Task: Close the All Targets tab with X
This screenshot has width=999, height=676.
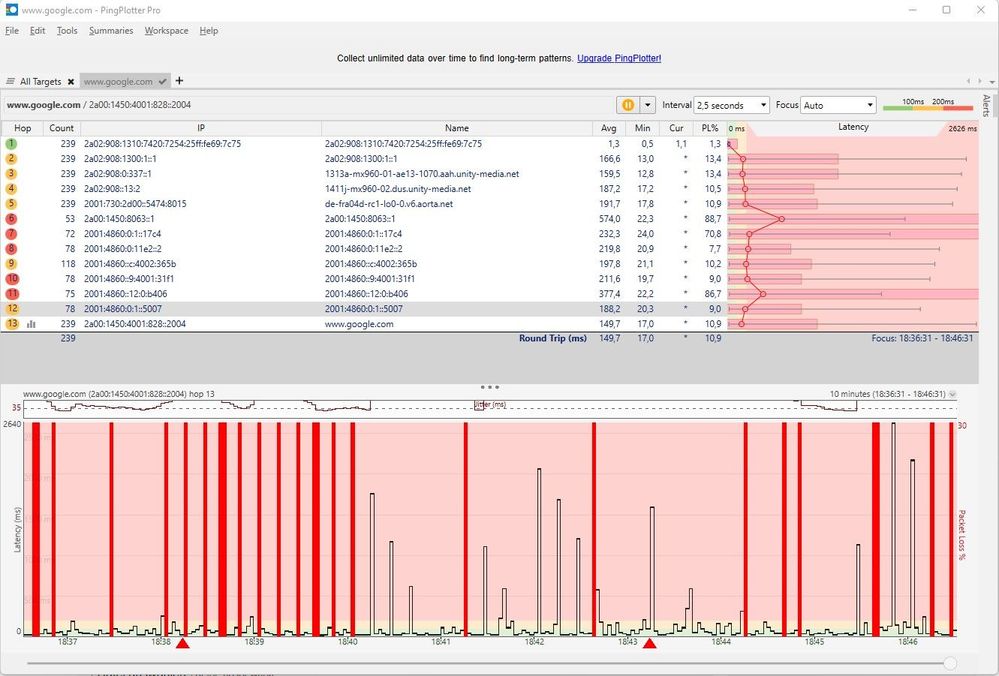Action: [71, 82]
